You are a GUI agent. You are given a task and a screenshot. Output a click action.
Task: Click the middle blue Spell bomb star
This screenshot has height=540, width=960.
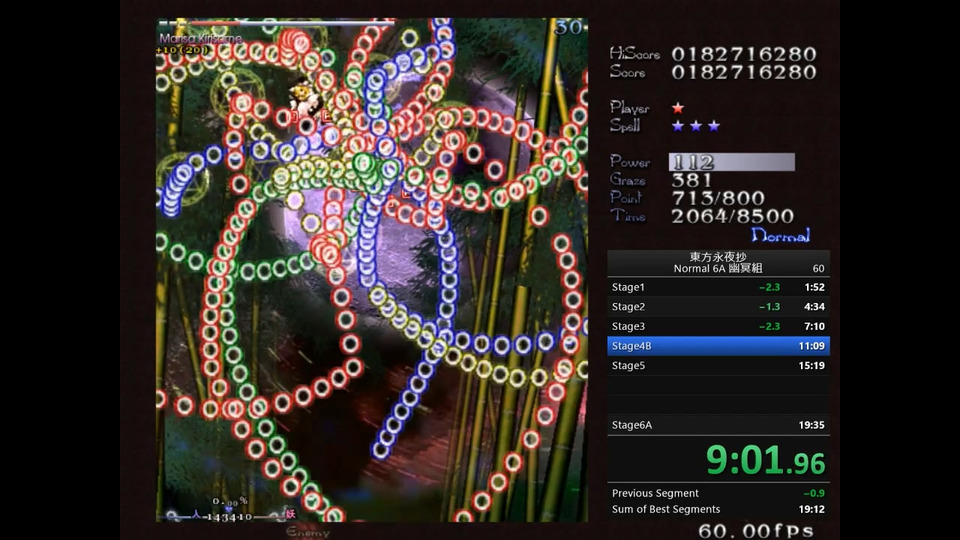coord(696,126)
